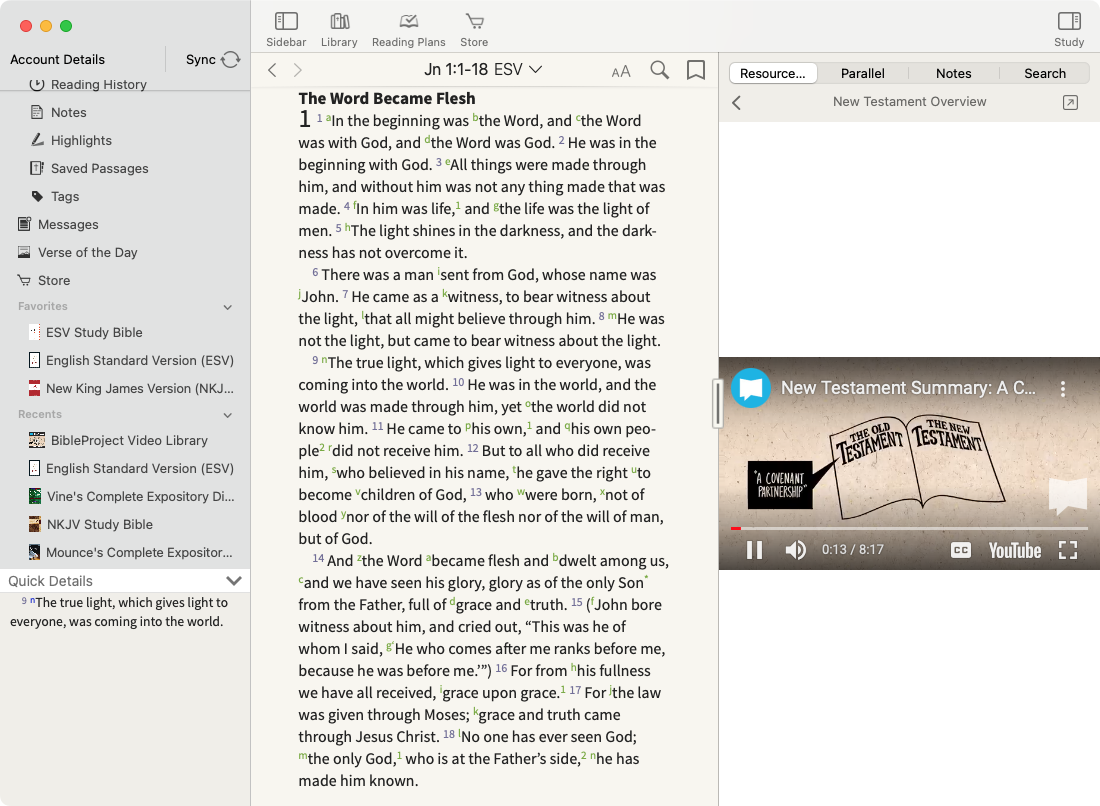1100x806 pixels.
Task: Open Saved Passages
Action: tap(89, 168)
